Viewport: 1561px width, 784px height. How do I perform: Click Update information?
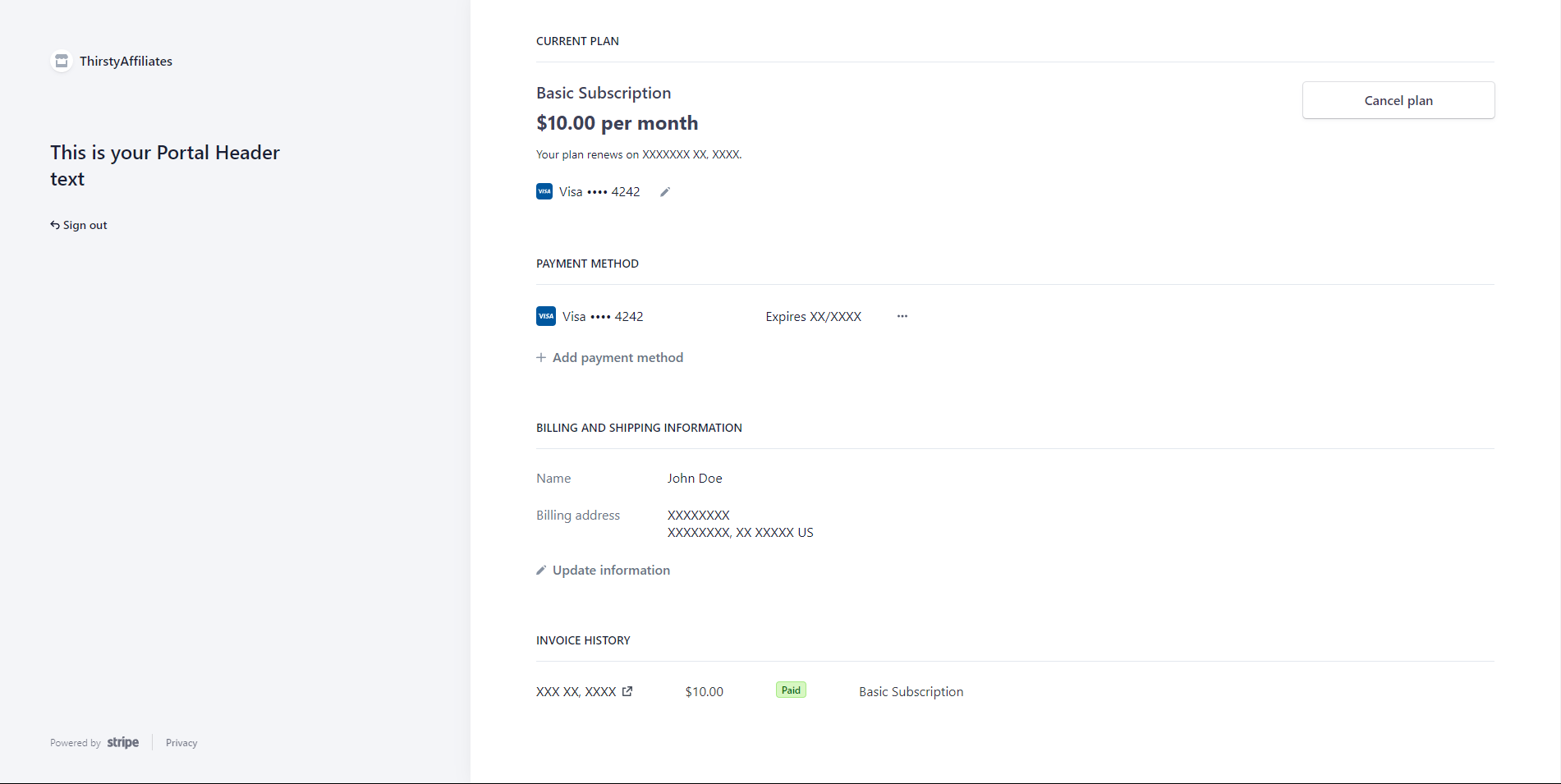pyautogui.click(x=604, y=571)
